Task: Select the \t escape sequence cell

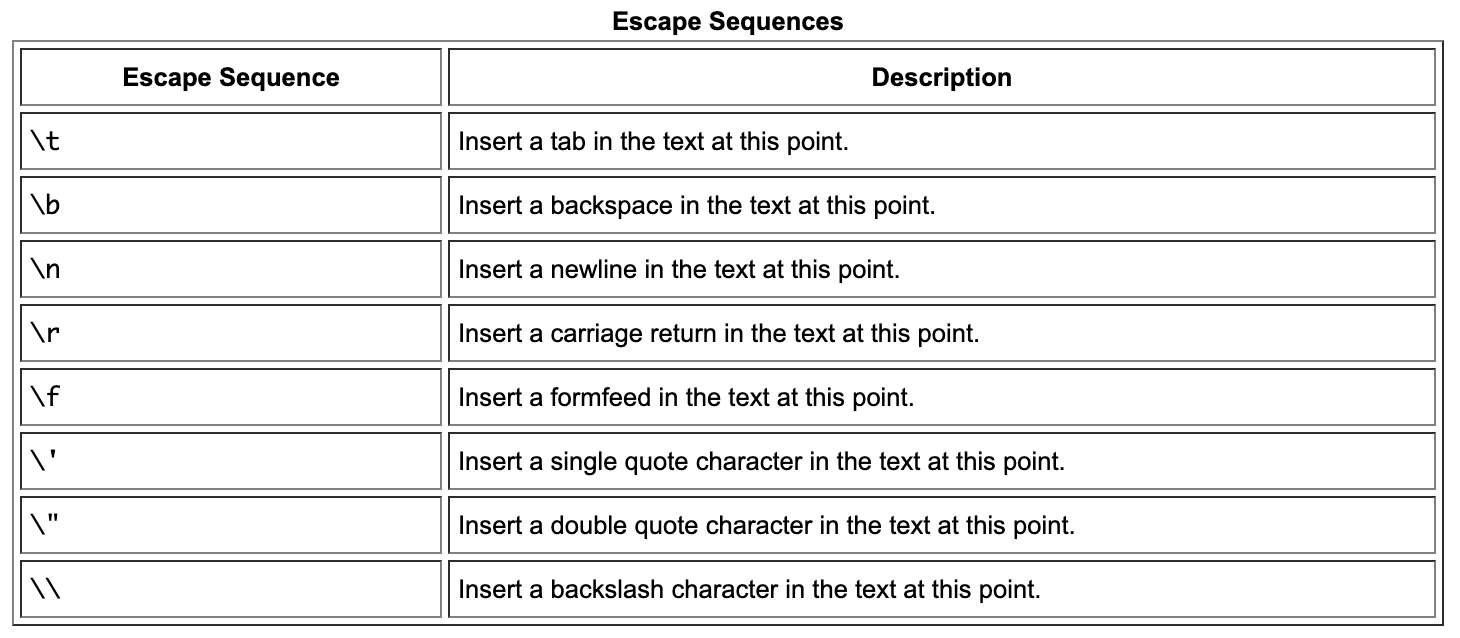Action: (46, 141)
